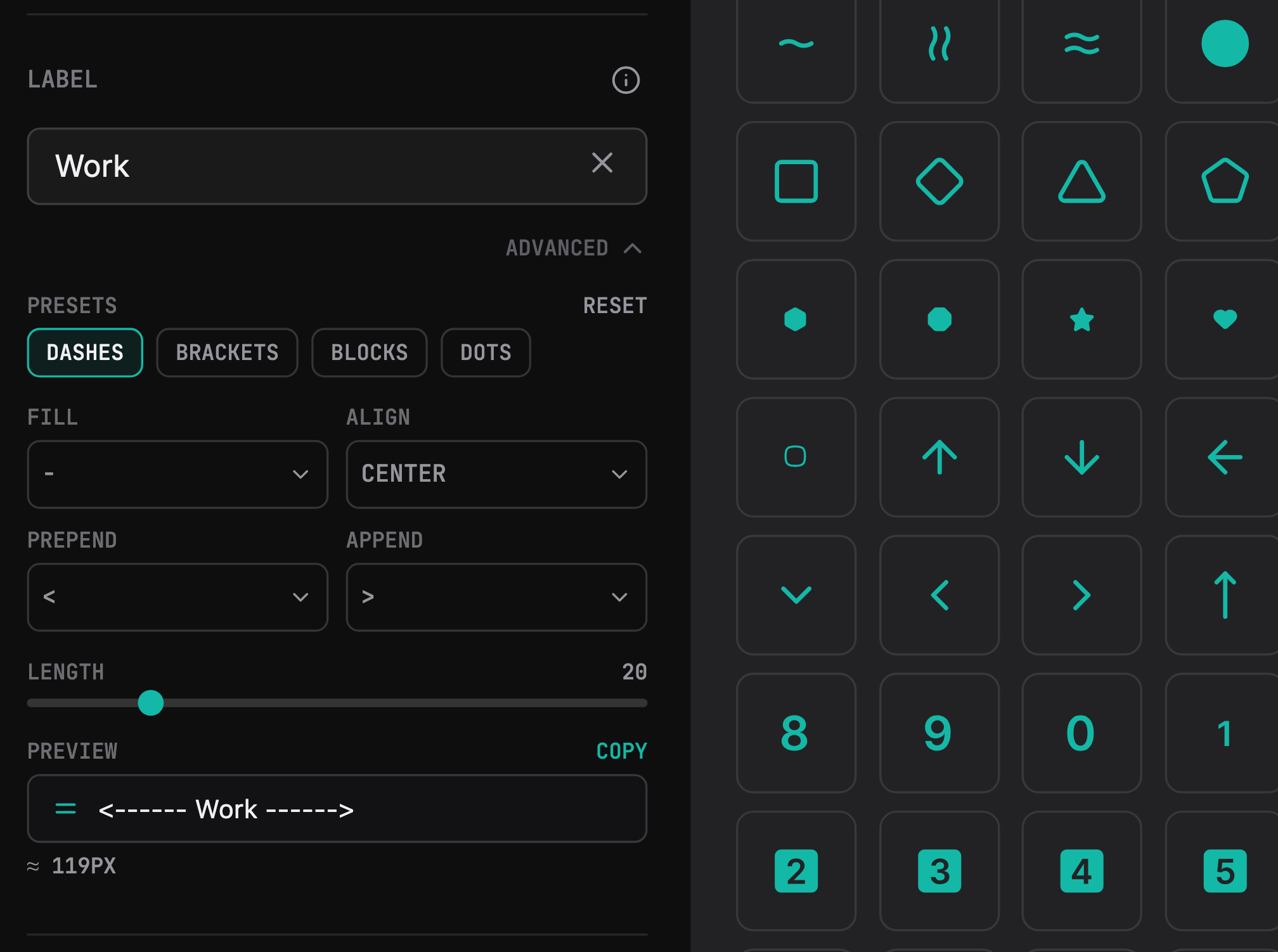
Task: Pick the filled hexagon symbol tile
Action: (796, 319)
